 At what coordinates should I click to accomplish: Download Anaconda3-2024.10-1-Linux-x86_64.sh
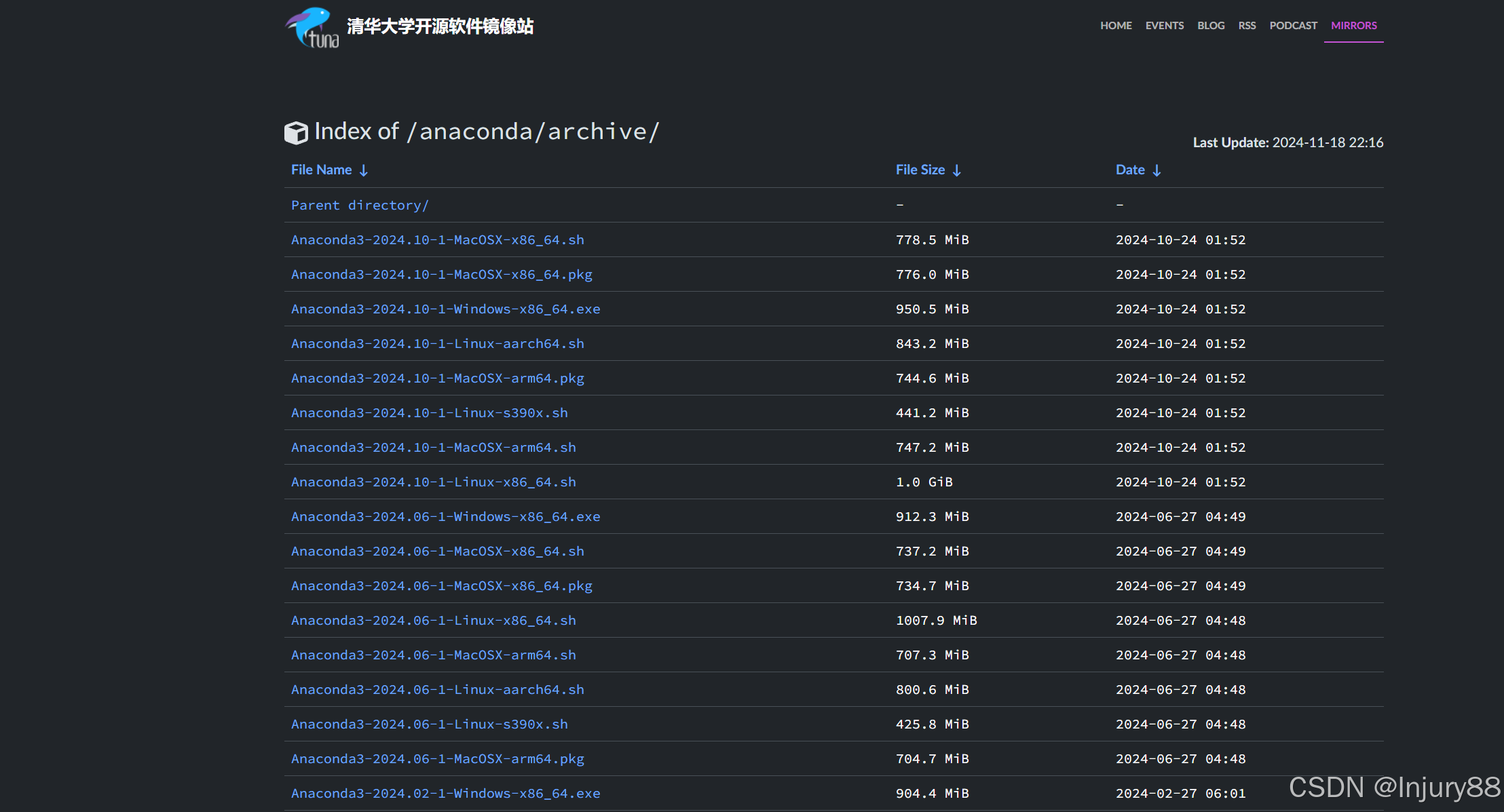click(434, 482)
